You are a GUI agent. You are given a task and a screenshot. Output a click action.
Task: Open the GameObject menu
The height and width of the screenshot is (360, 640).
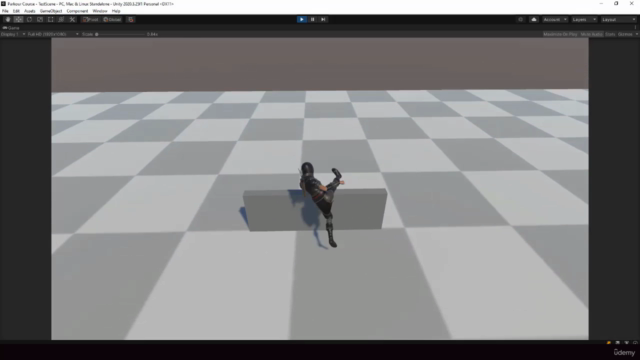(51, 11)
